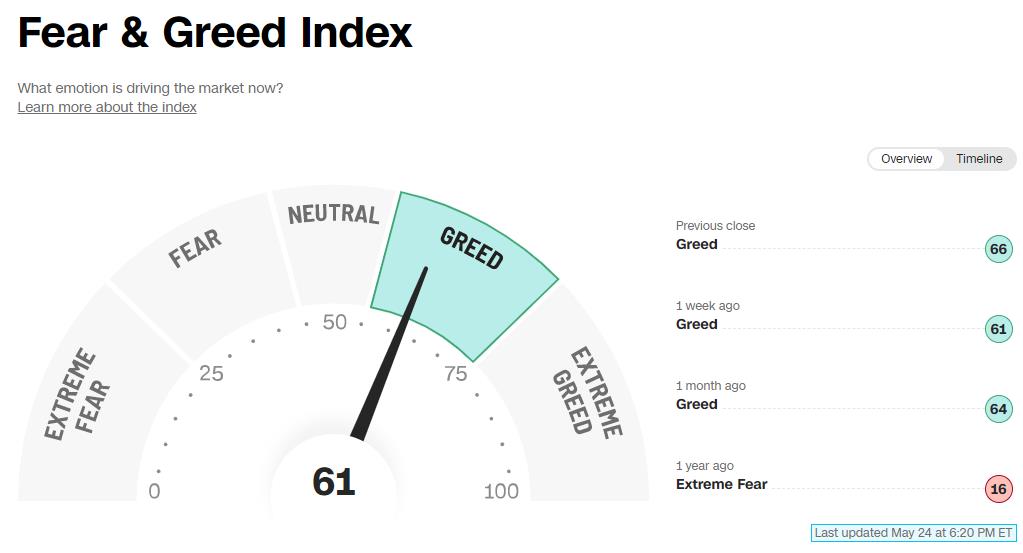Screen dimensions: 1023x553
Task: Click the 66 previous close badge
Action: pos(998,248)
